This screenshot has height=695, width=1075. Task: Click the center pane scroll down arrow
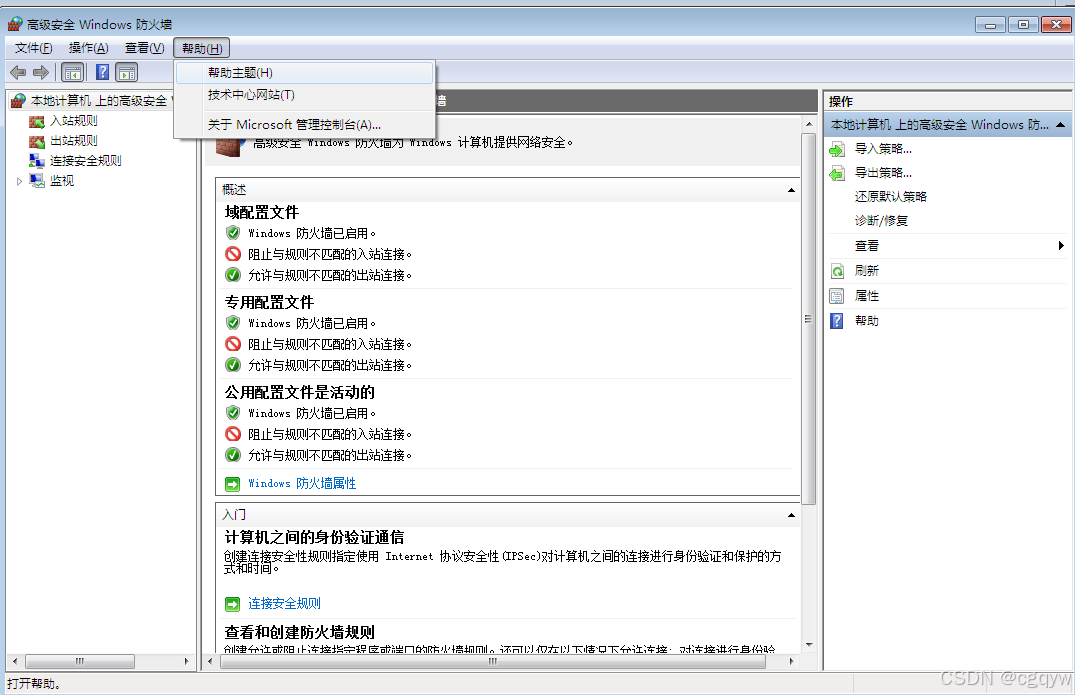pyautogui.click(x=809, y=645)
